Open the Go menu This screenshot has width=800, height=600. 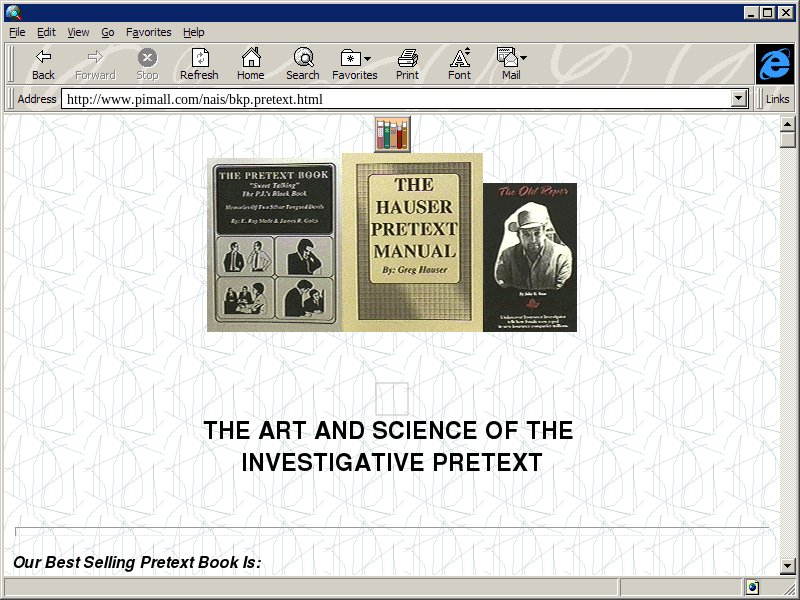(107, 32)
